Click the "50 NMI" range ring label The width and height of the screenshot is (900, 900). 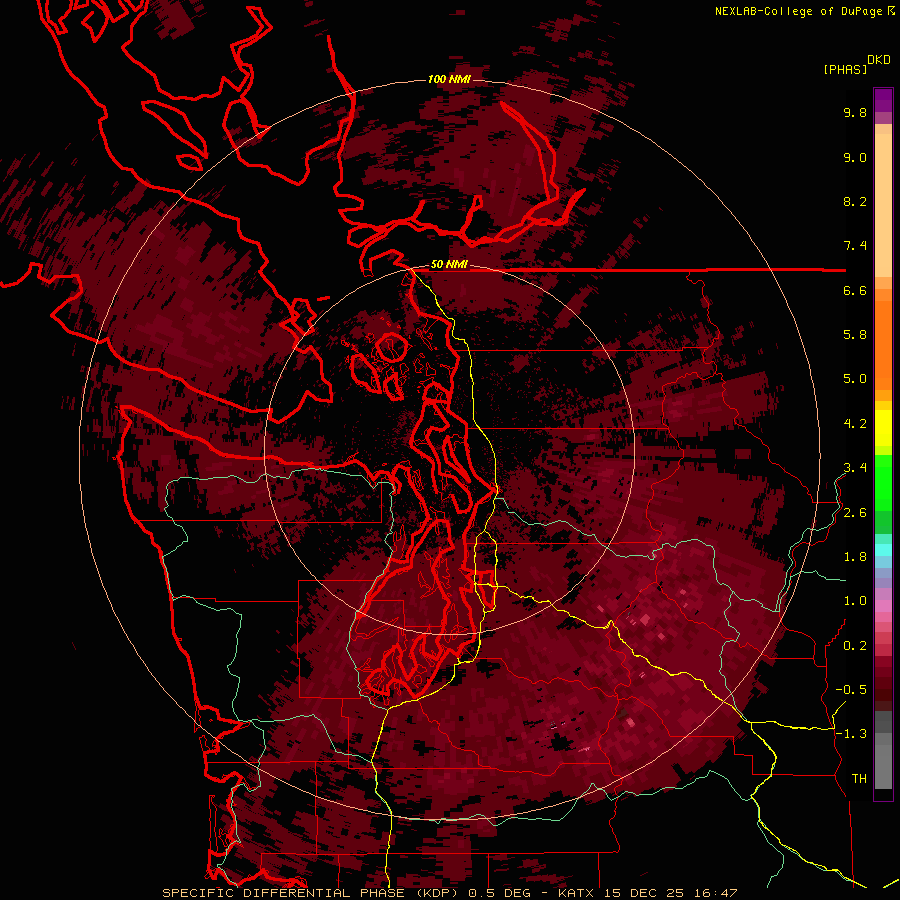tap(449, 265)
